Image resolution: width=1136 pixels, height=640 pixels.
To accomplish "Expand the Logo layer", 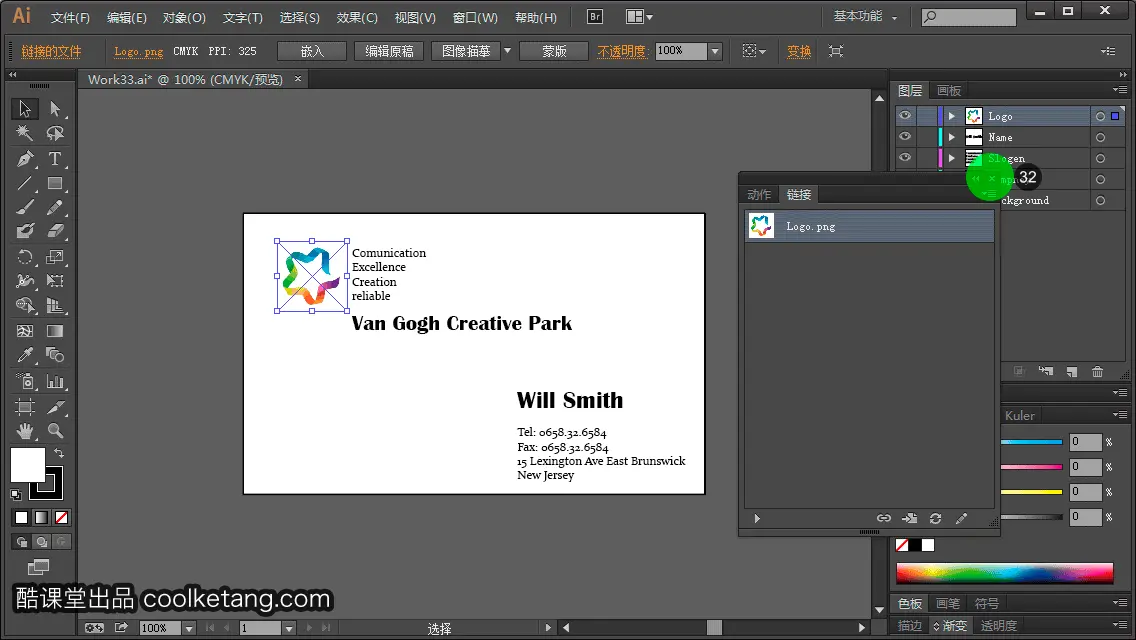I will pyautogui.click(x=952, y=116).
